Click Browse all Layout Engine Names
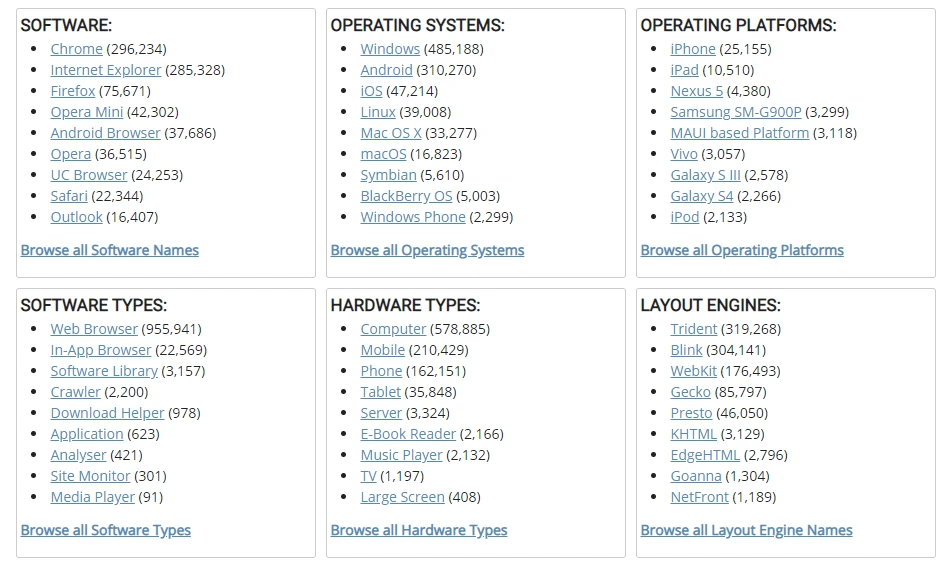Image resolution: width=947 pixels, height=567 pixels. point(746,530)
